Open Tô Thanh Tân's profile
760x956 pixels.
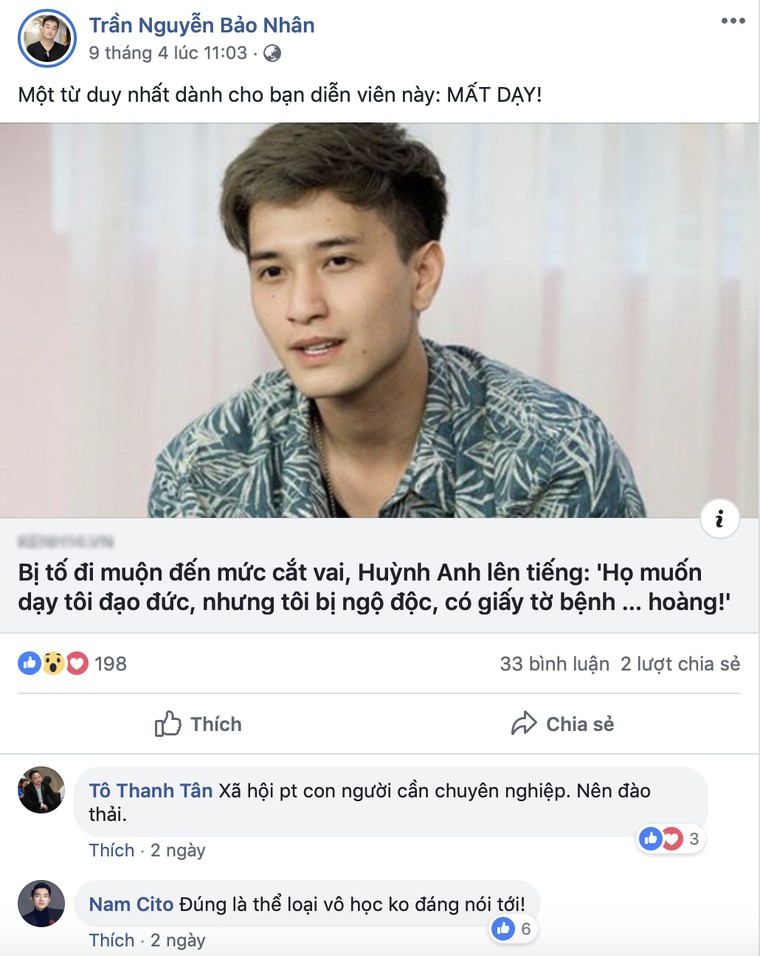(149, 790)
